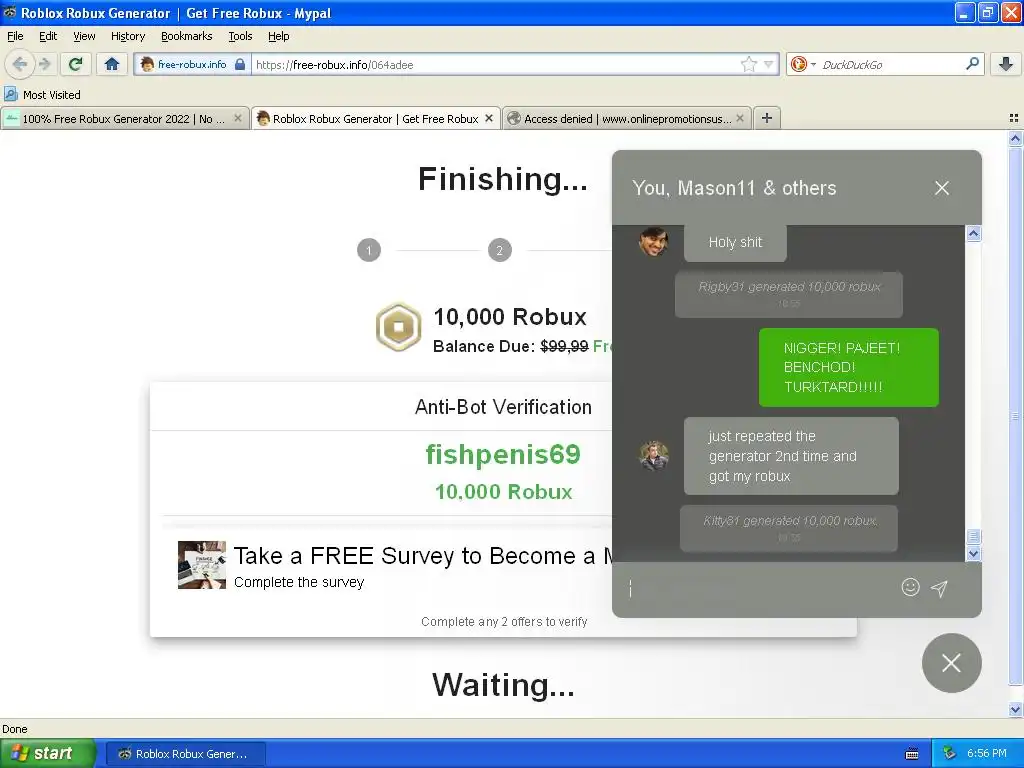Open the Edit menu
This screenshot has width=1024, height=768.
tap(48, 36)
